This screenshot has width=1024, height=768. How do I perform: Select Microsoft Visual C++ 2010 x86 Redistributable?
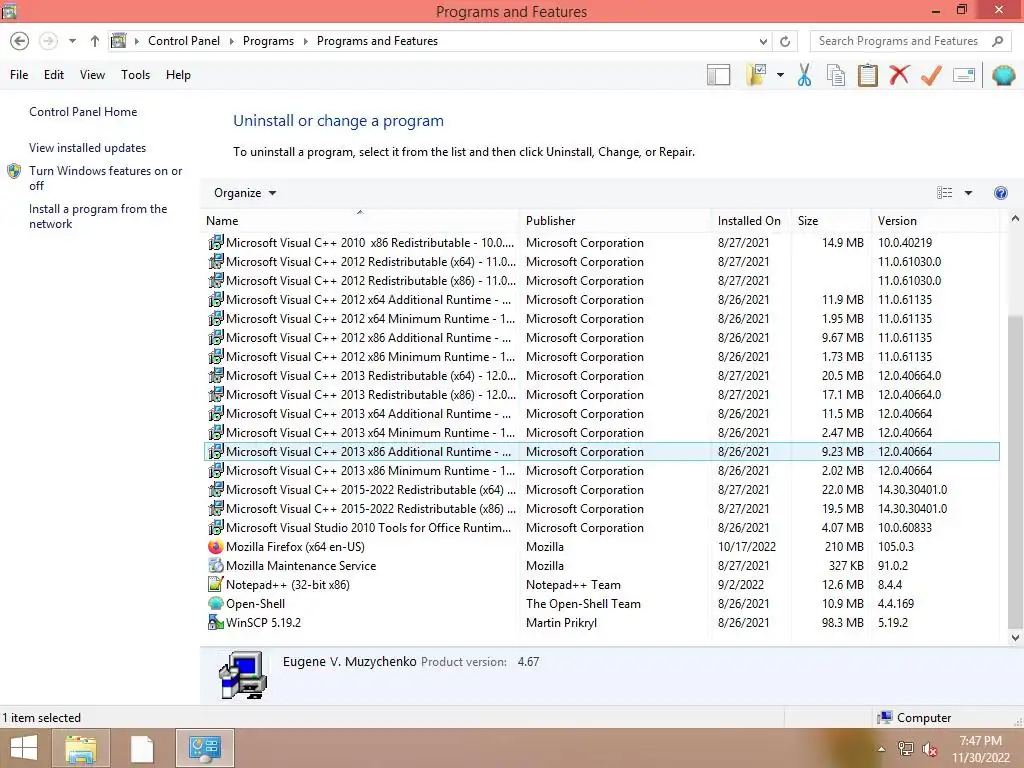point(601,242)
